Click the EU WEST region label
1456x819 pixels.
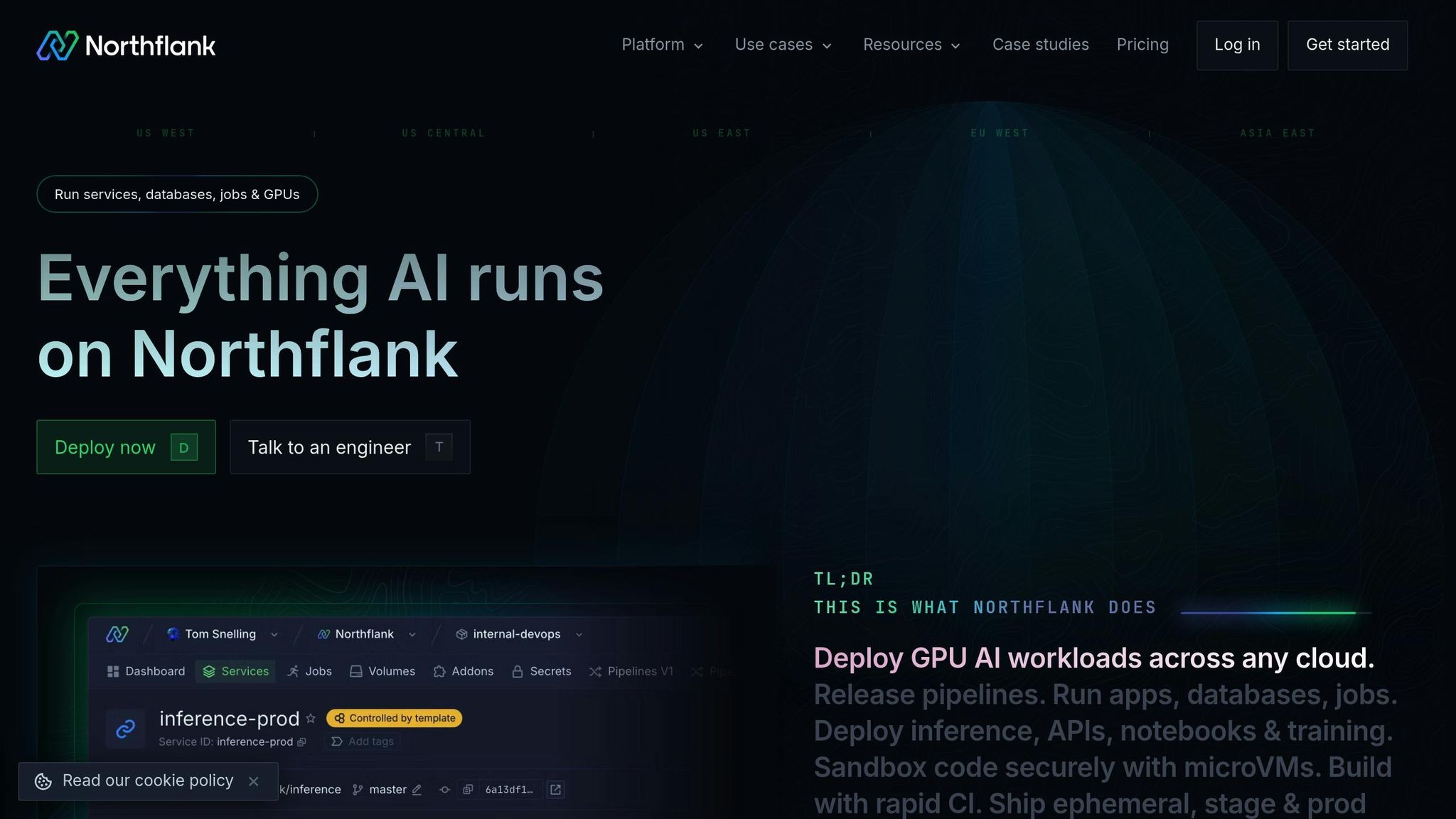coord(1000,133)
